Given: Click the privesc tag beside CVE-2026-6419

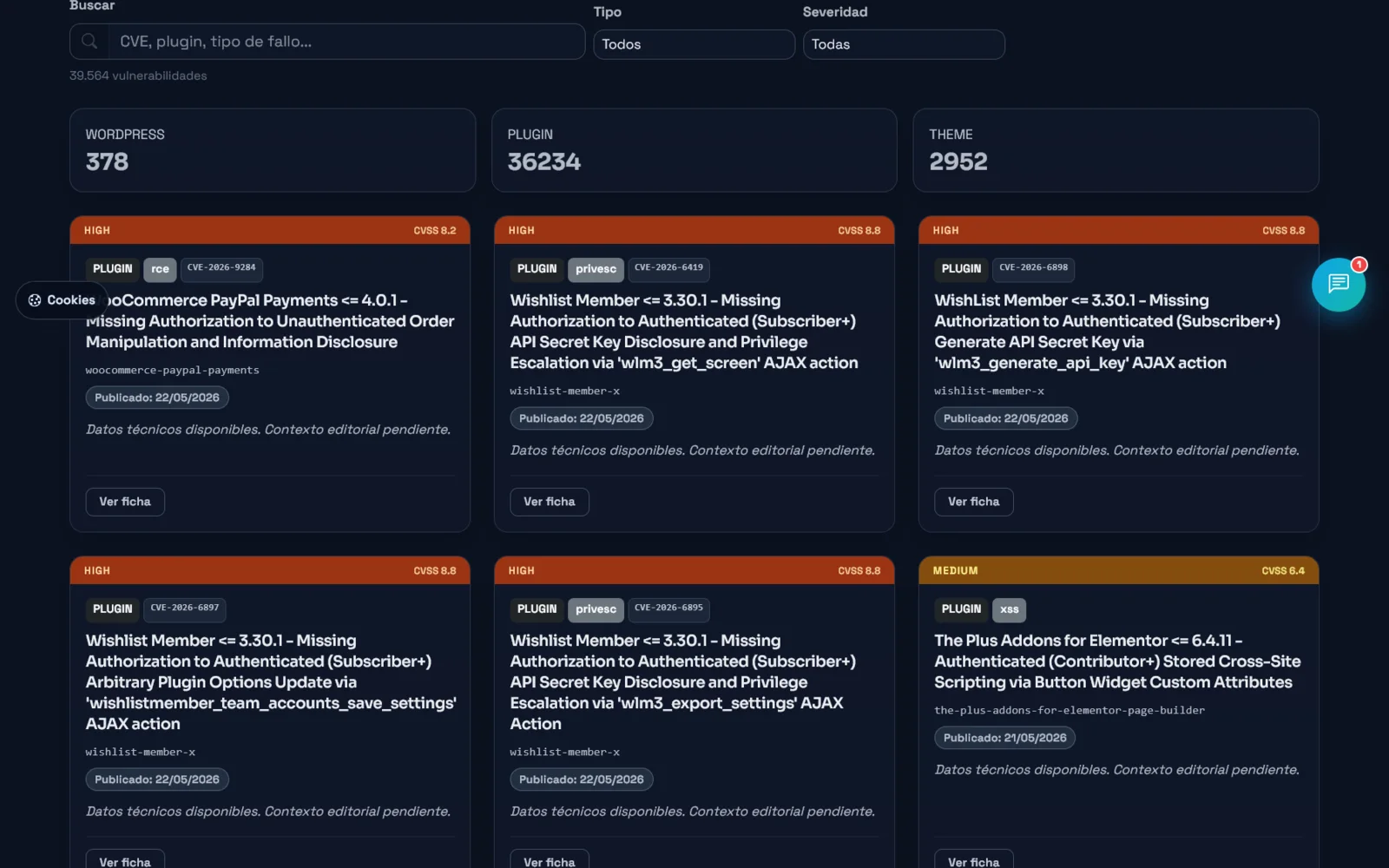Looking at the screenshot, I should pyautogui.click(x=596, y=269).
